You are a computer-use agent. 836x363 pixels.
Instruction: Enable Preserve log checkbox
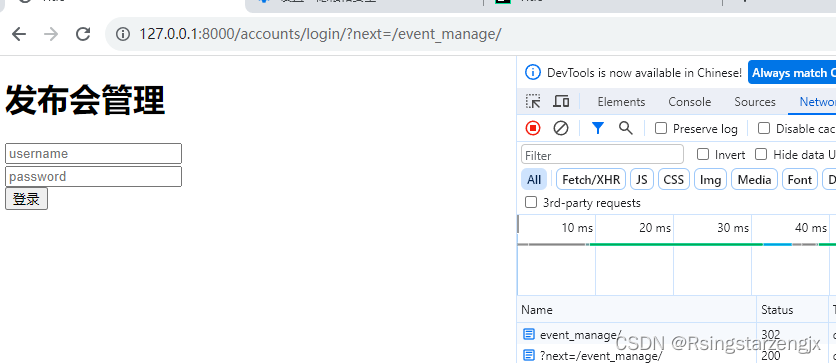(x=661, y=128)
